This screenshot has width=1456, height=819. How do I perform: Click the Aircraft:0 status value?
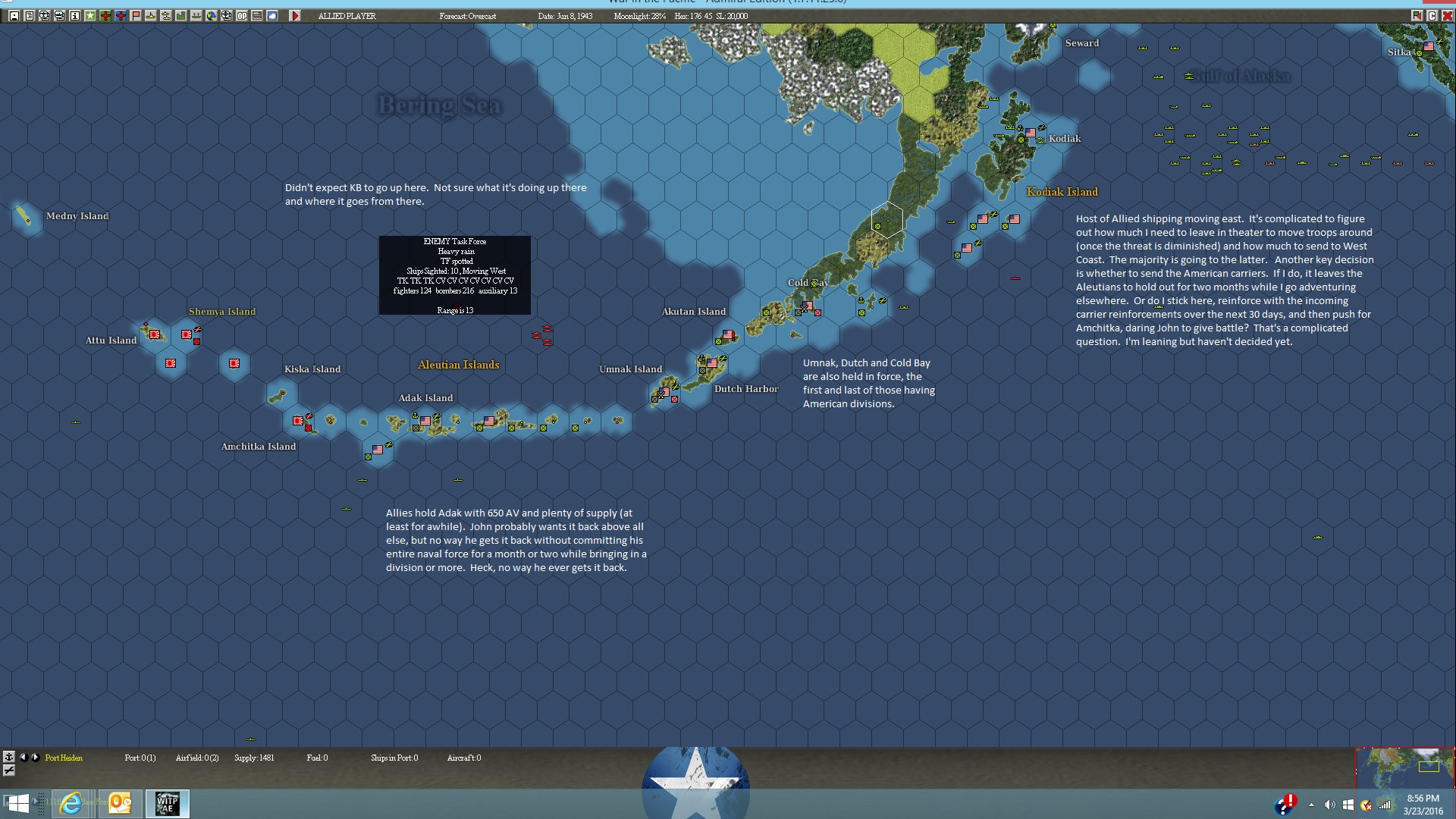pyautogui.click(x=464, y=758)
